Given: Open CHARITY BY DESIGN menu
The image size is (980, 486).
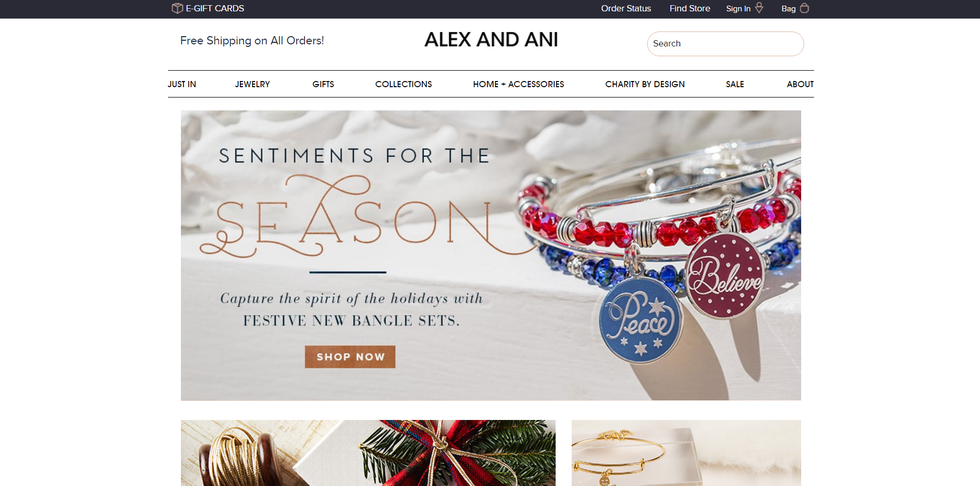Looking at the screenshot, I should click(x=645, y=84).
